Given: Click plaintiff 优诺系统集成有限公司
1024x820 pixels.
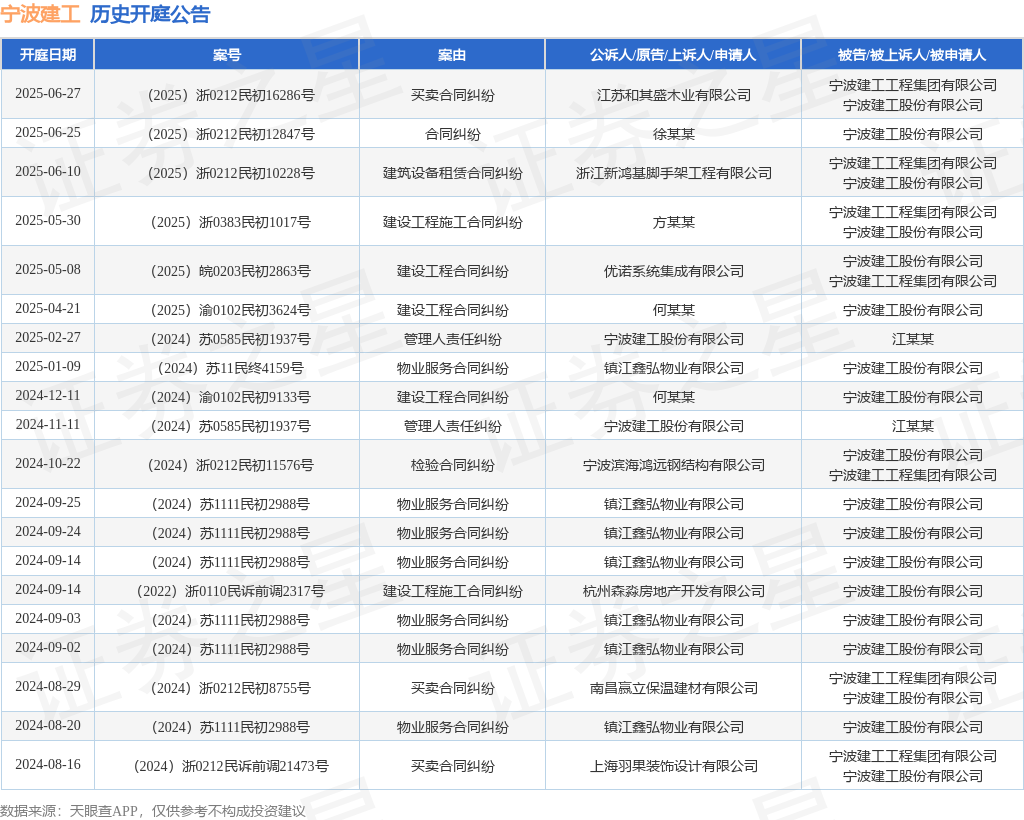Looking at the screenshot, I should 673,271.
